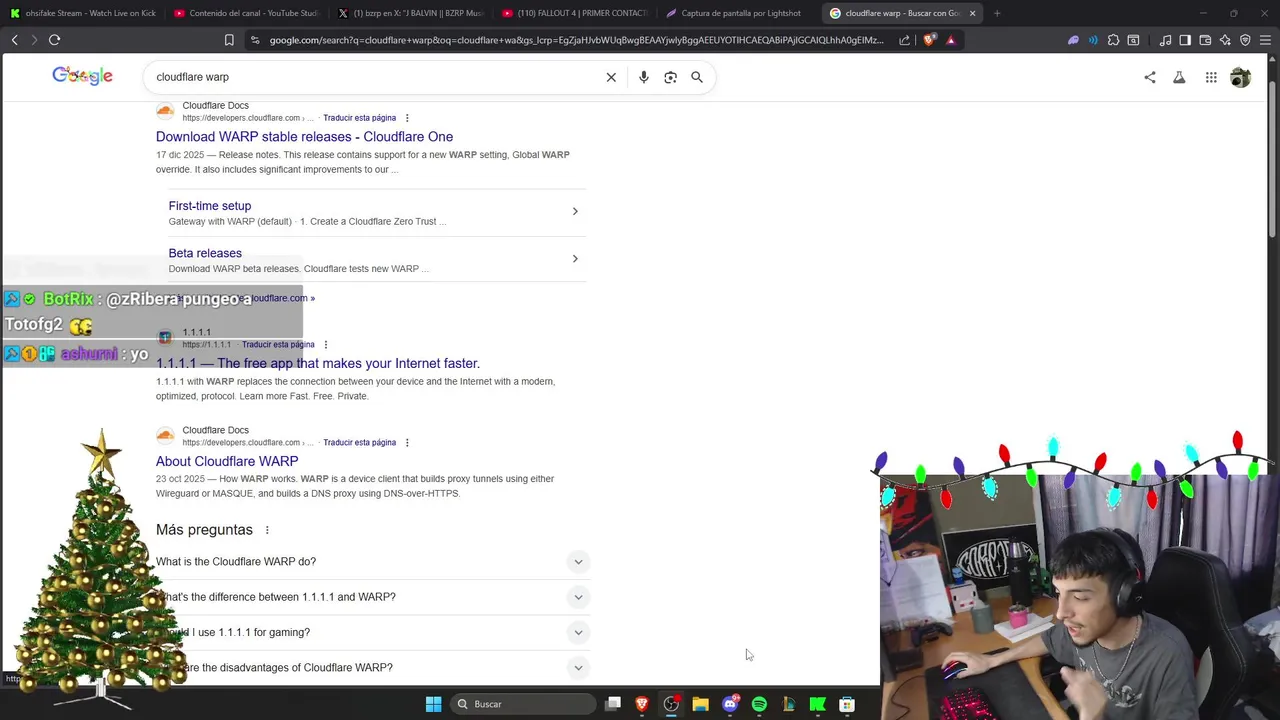Screen dimensions: 1280x720
Task: Open Brave VPN shield icon
Action: [x=1245, y=40]
